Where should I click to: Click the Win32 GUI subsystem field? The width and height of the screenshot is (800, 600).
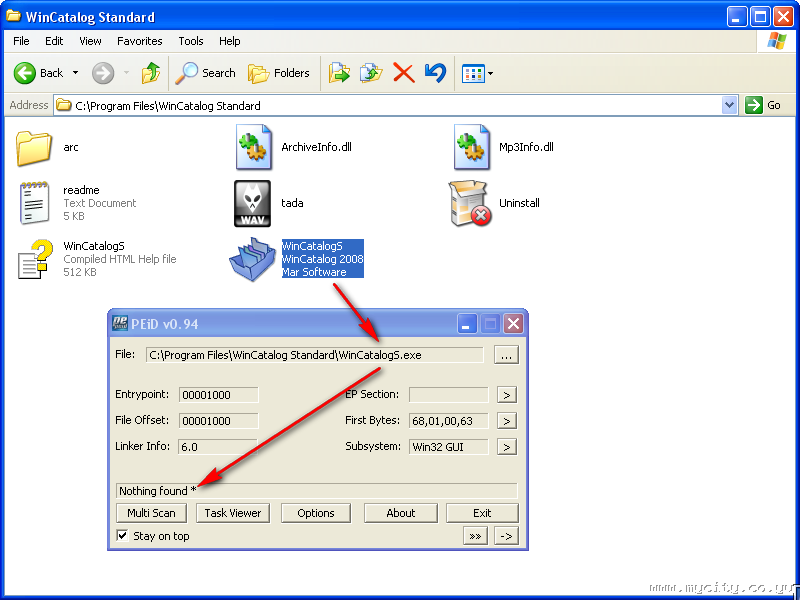448,447
